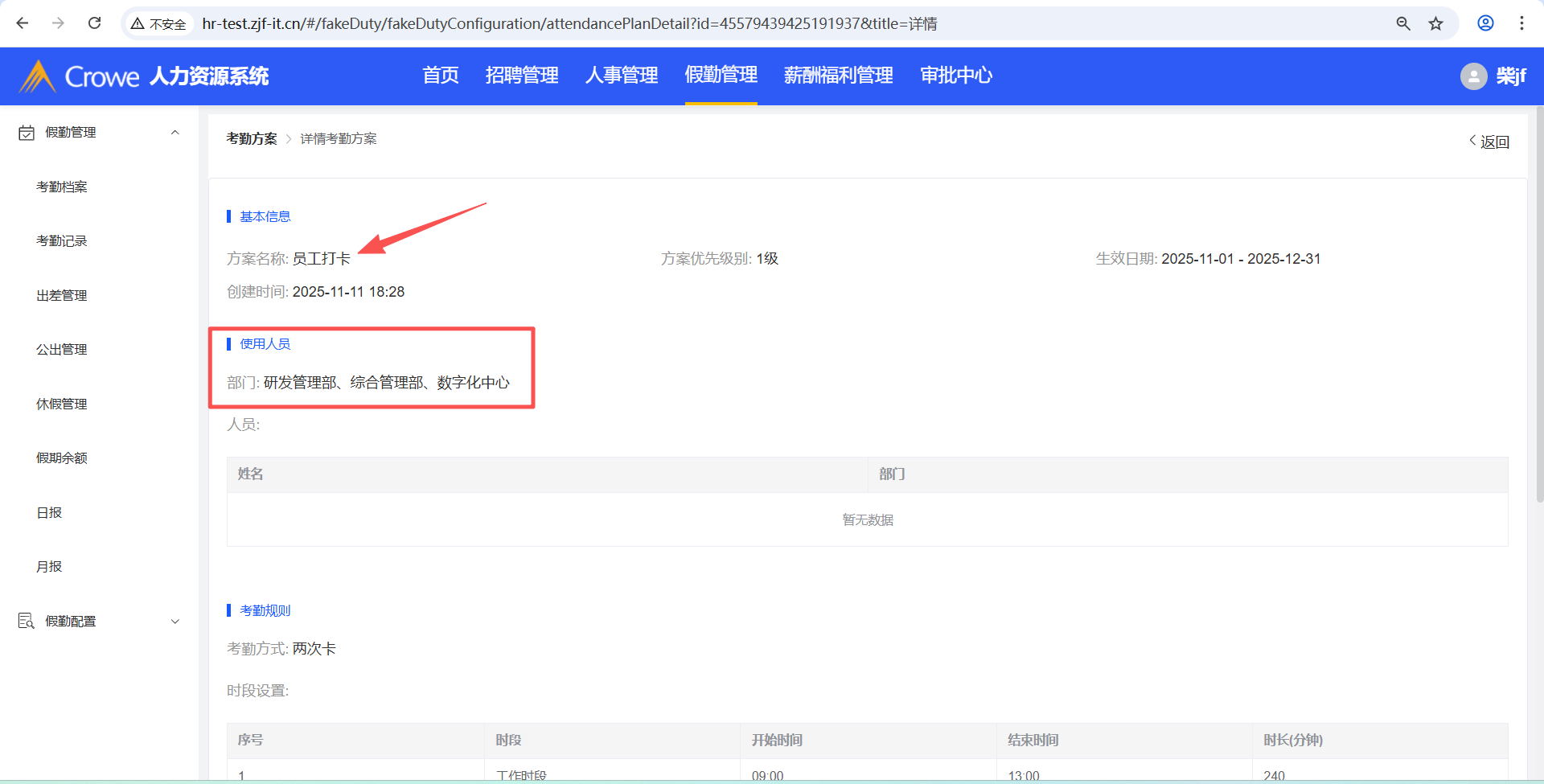Open the 首页 navigation tab

(x=441, y=76)
